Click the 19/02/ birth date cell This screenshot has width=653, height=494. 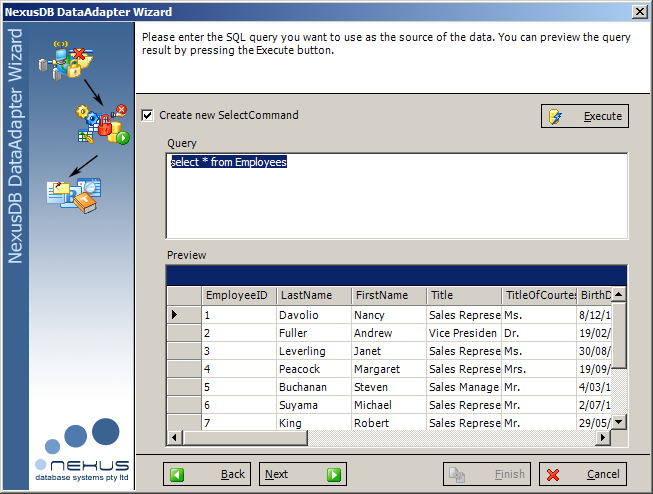tap(594, 333)
